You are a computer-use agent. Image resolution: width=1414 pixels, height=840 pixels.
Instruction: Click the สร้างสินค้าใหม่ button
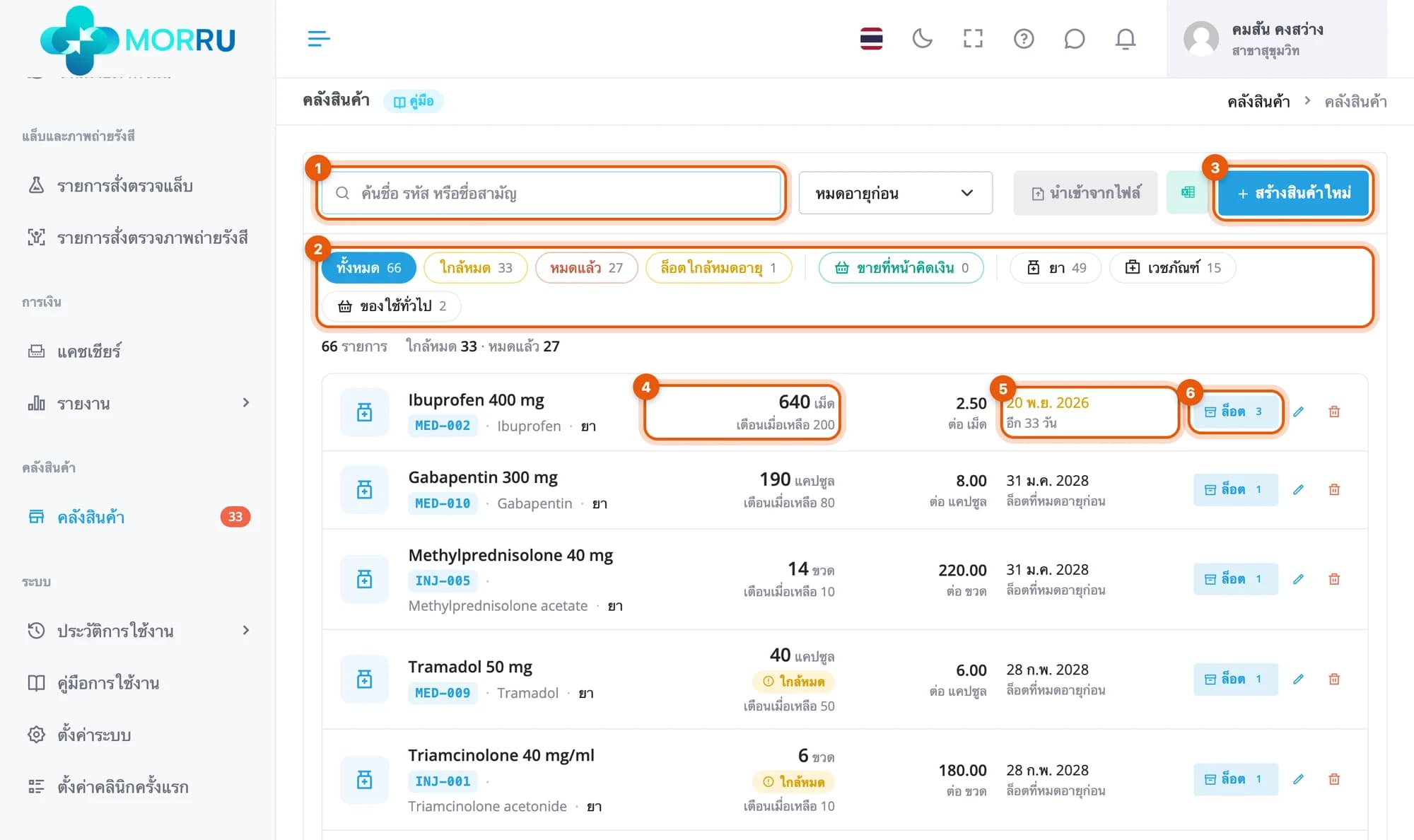click(x=1294, y=193)
